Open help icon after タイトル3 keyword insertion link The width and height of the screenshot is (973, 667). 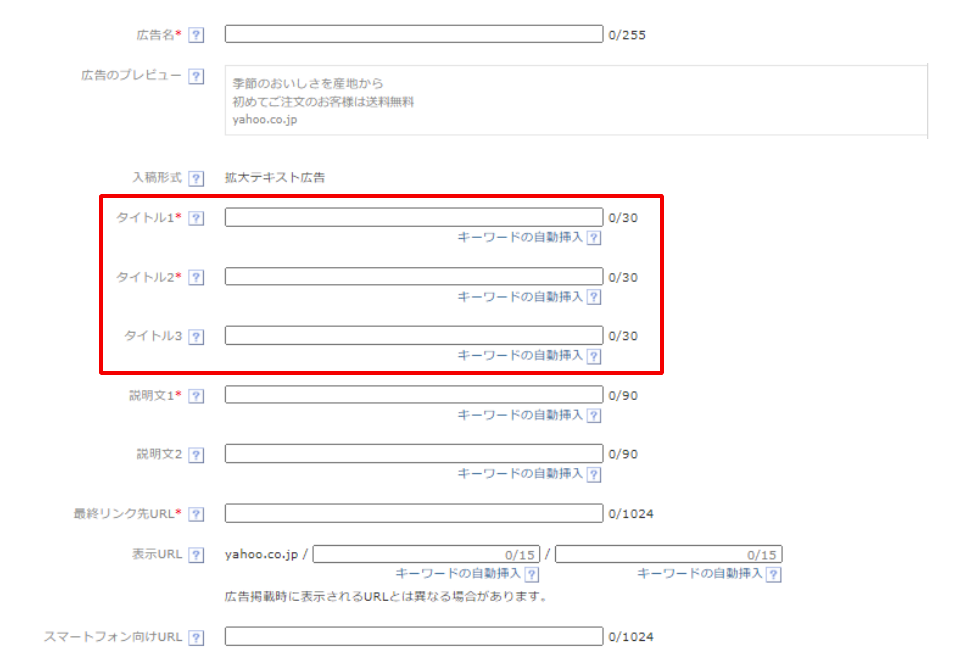594,356
